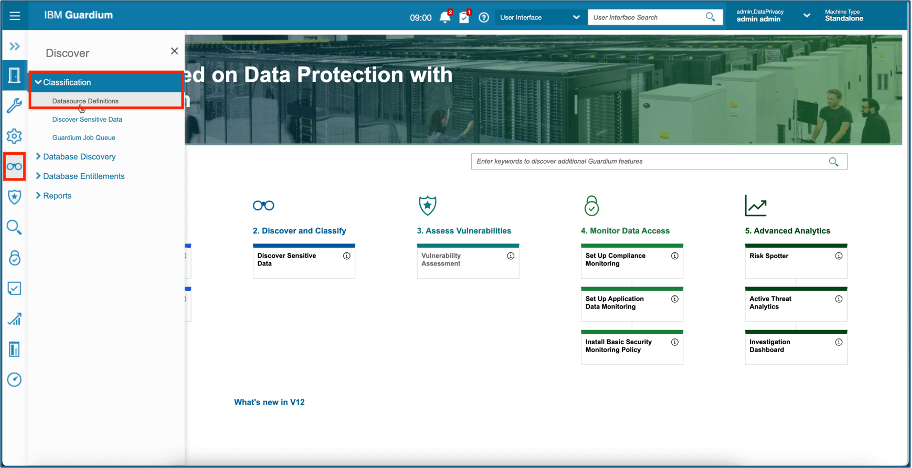Viewport: 912px width, 468px height.
Task: Open the Protect padlock sidebar icon
Action: pyautogui.click(x=15, y=258)
